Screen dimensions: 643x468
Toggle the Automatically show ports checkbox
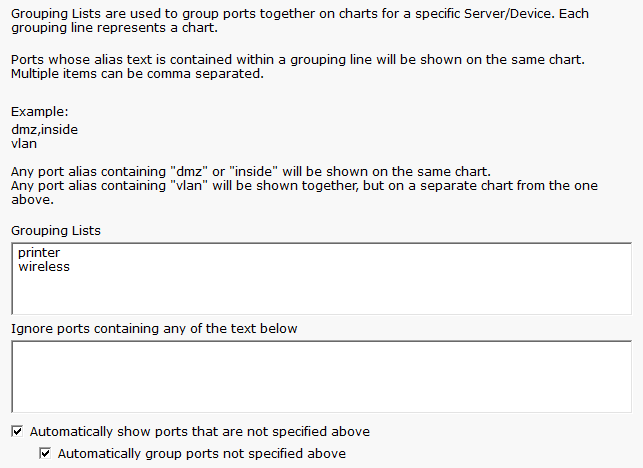coord(17,432)
